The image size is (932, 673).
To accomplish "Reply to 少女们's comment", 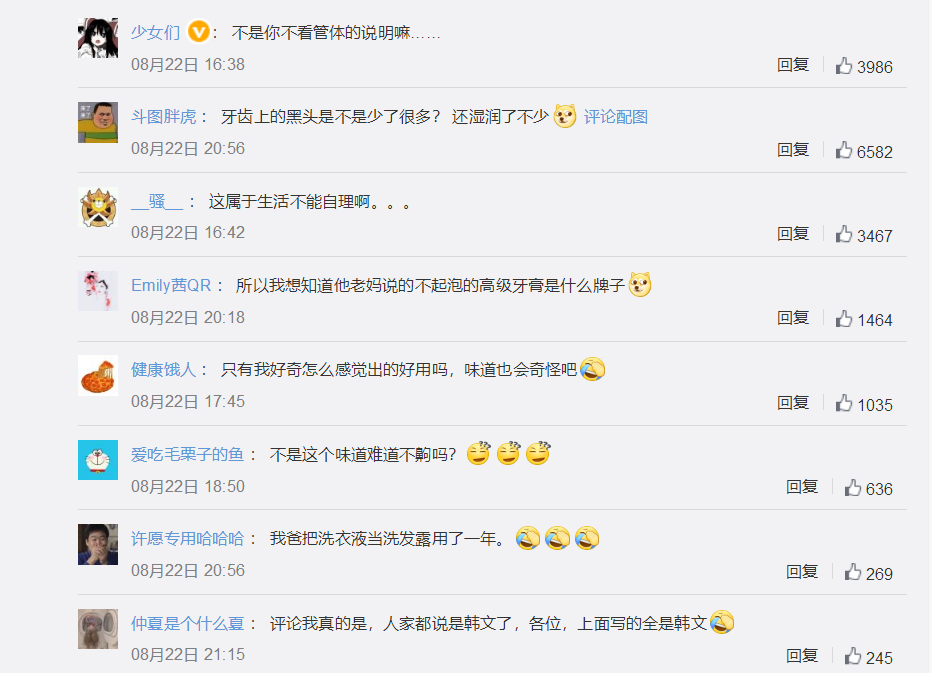I will (x=793, y=65).
